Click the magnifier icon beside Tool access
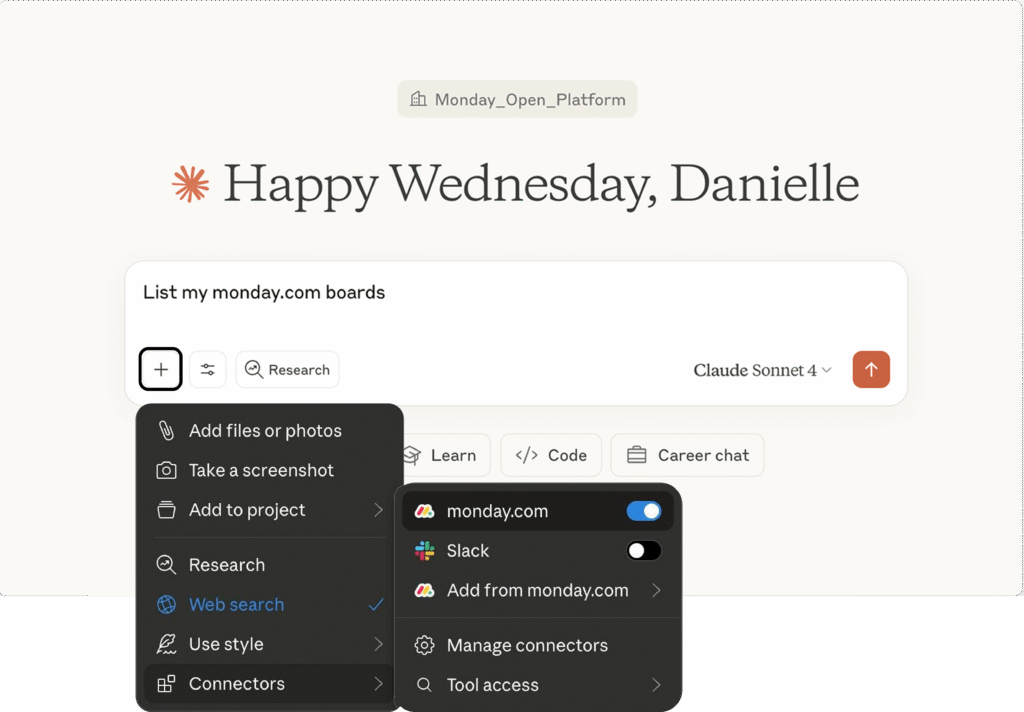 coord(424,685)
